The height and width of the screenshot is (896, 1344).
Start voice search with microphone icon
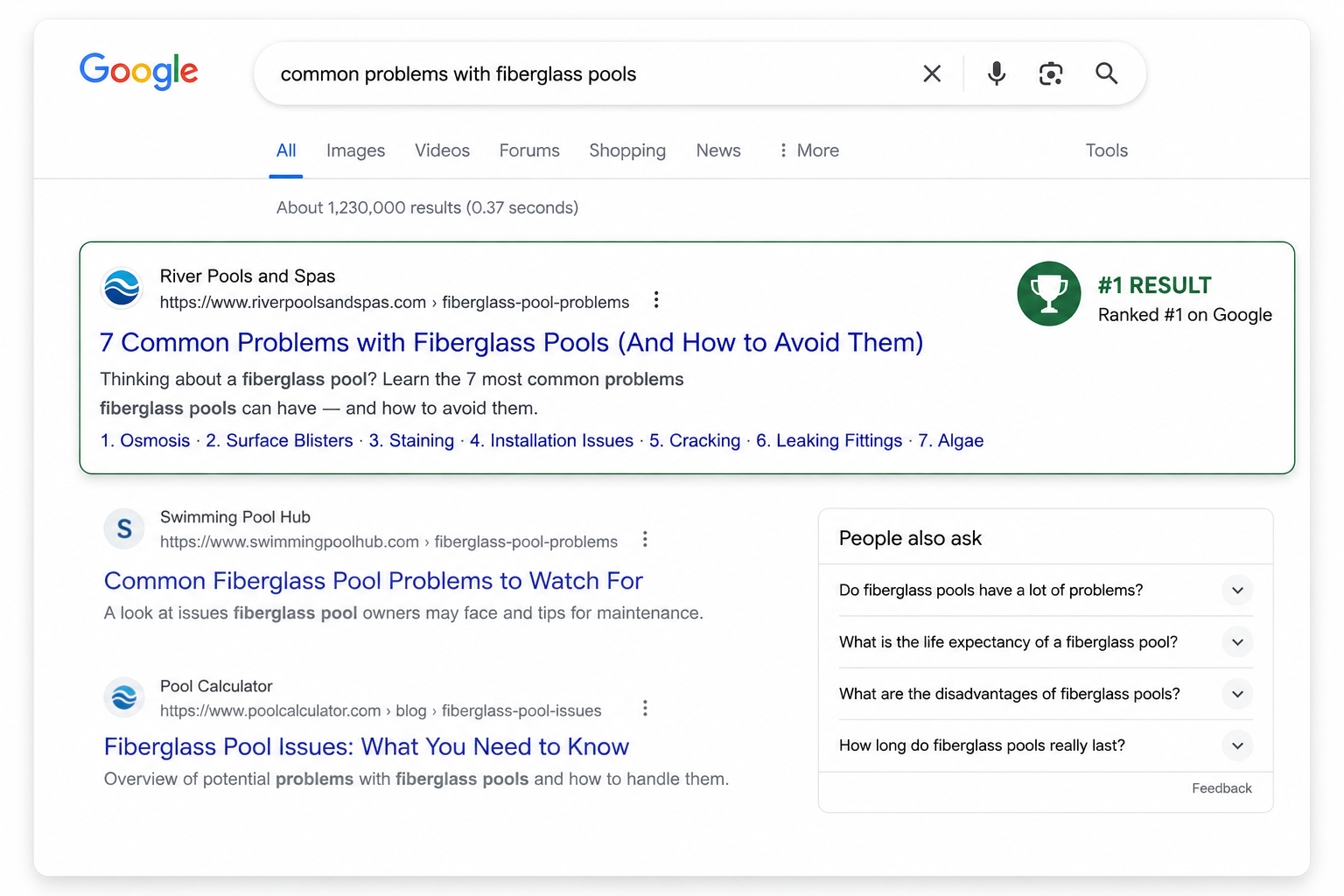tap(996, 73)
